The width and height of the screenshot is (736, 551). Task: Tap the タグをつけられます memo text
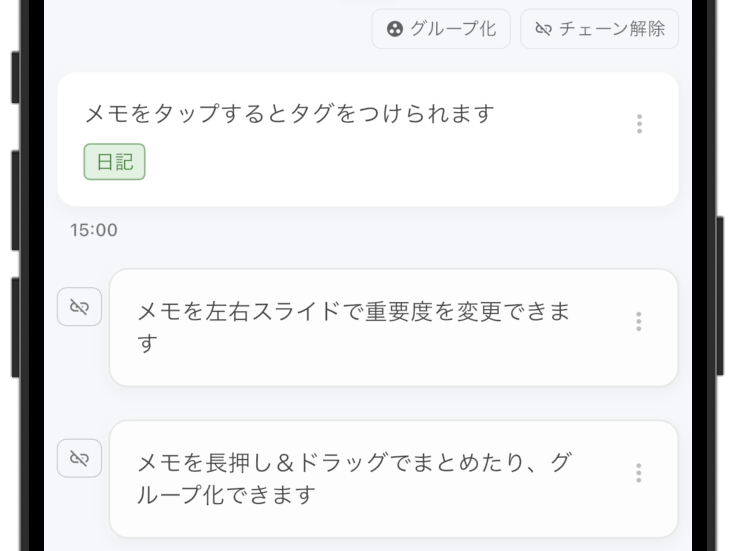tap(290, 114)
